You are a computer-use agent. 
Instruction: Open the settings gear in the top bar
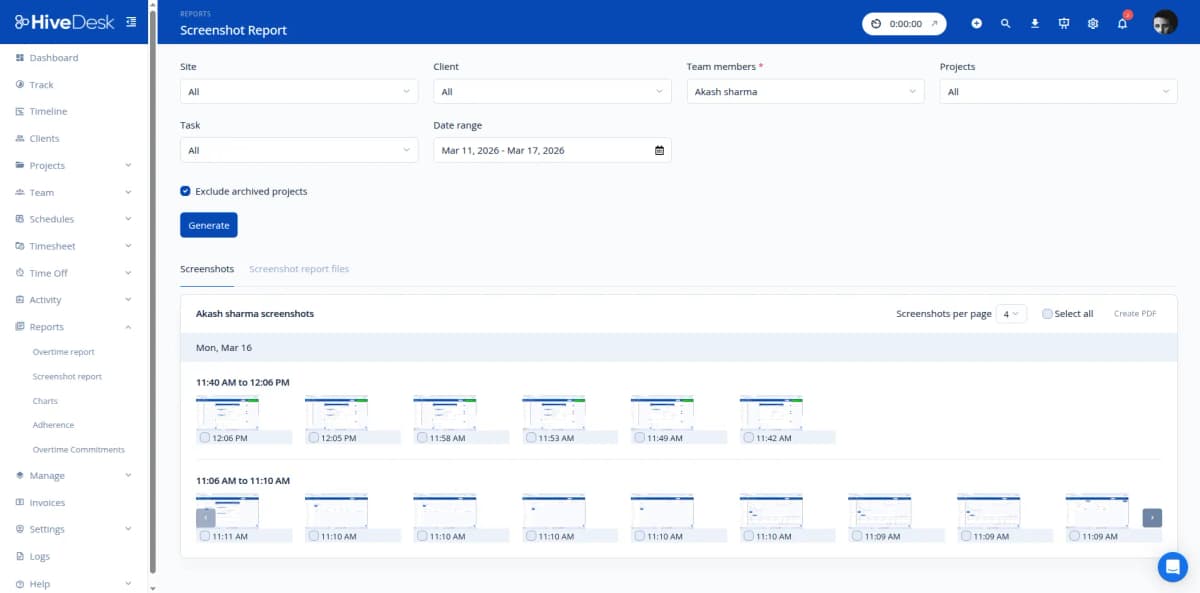click(x=1093, y=22)
